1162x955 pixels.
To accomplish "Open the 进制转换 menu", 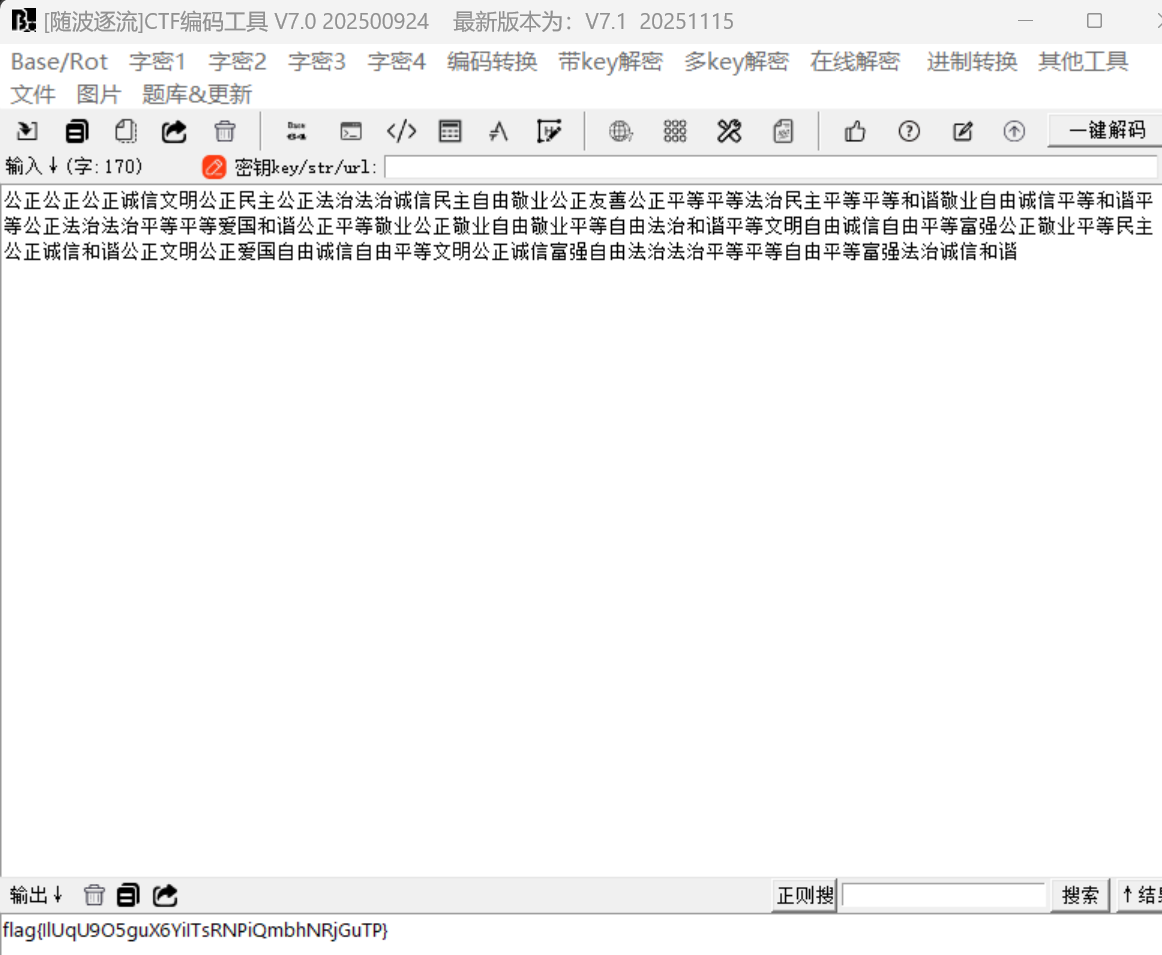I will click(971, 62).
